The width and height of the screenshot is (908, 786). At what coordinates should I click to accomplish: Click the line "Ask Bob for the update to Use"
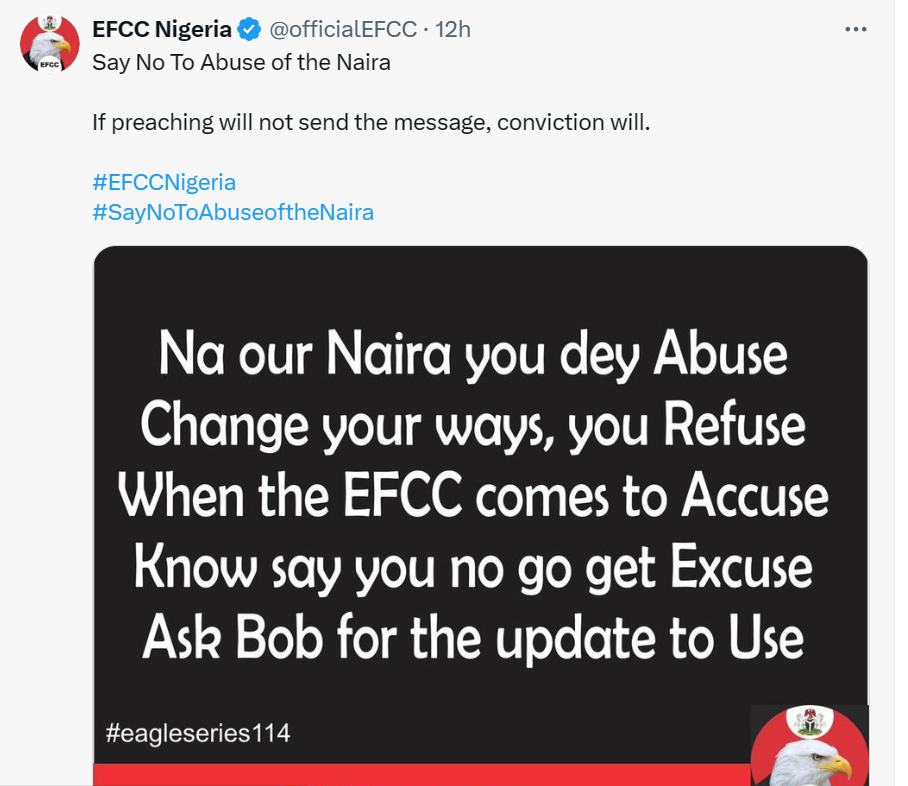[473, 636]
